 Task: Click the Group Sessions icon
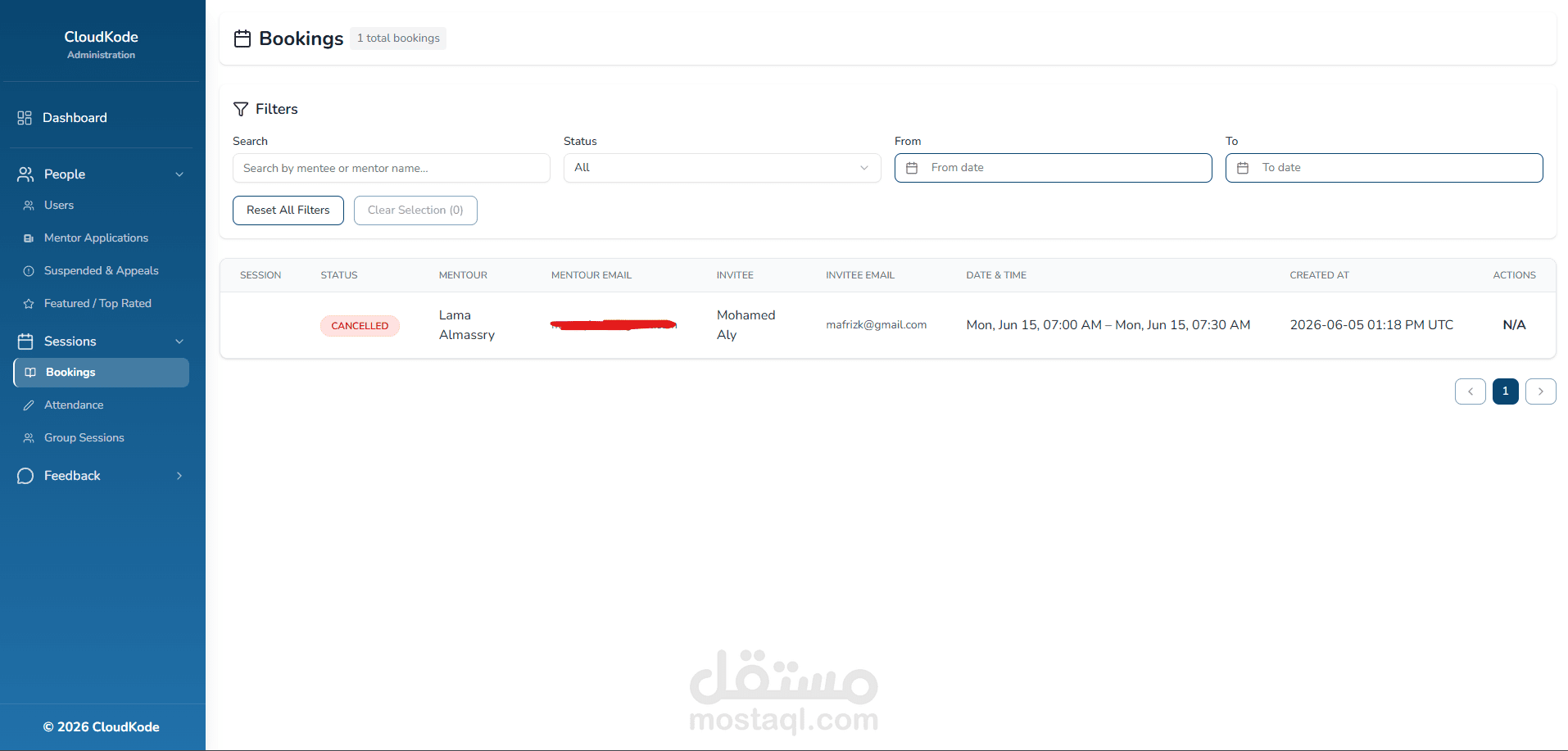29,438
